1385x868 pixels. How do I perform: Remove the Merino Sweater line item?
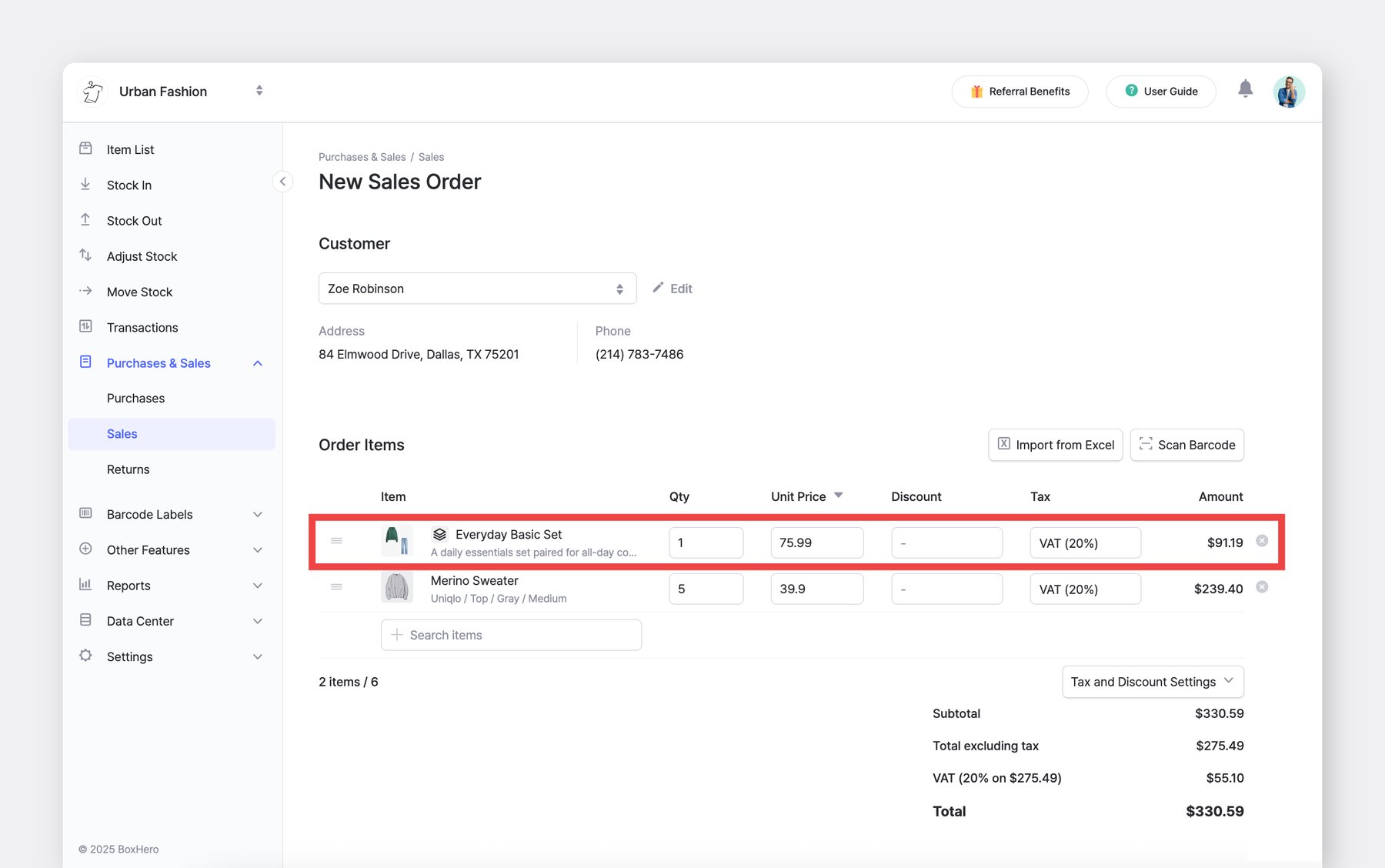[1262, 586]
